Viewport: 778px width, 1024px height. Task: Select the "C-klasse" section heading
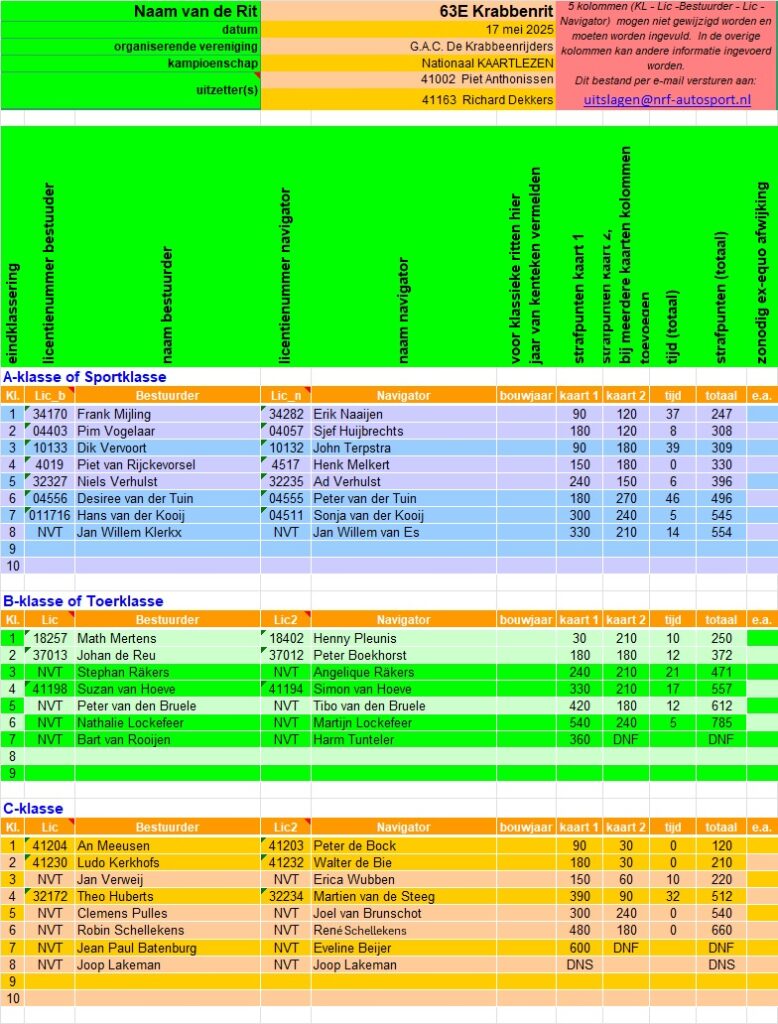[33, 809]
